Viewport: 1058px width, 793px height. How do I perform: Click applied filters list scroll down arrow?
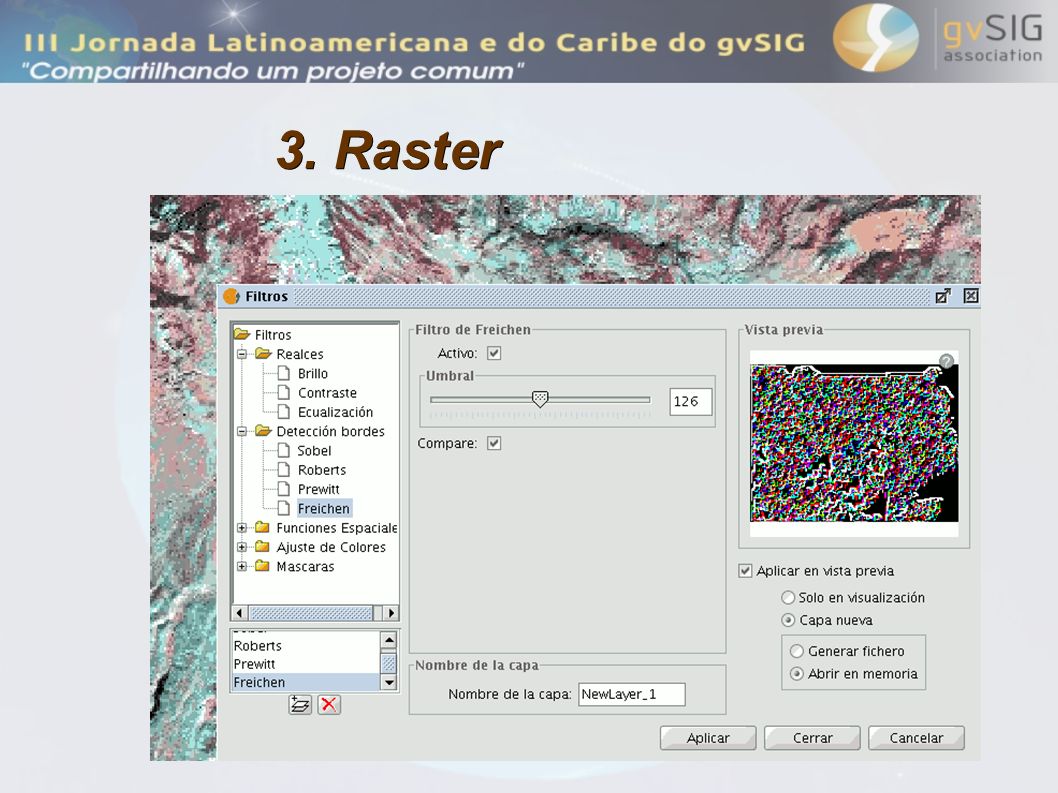389,682
